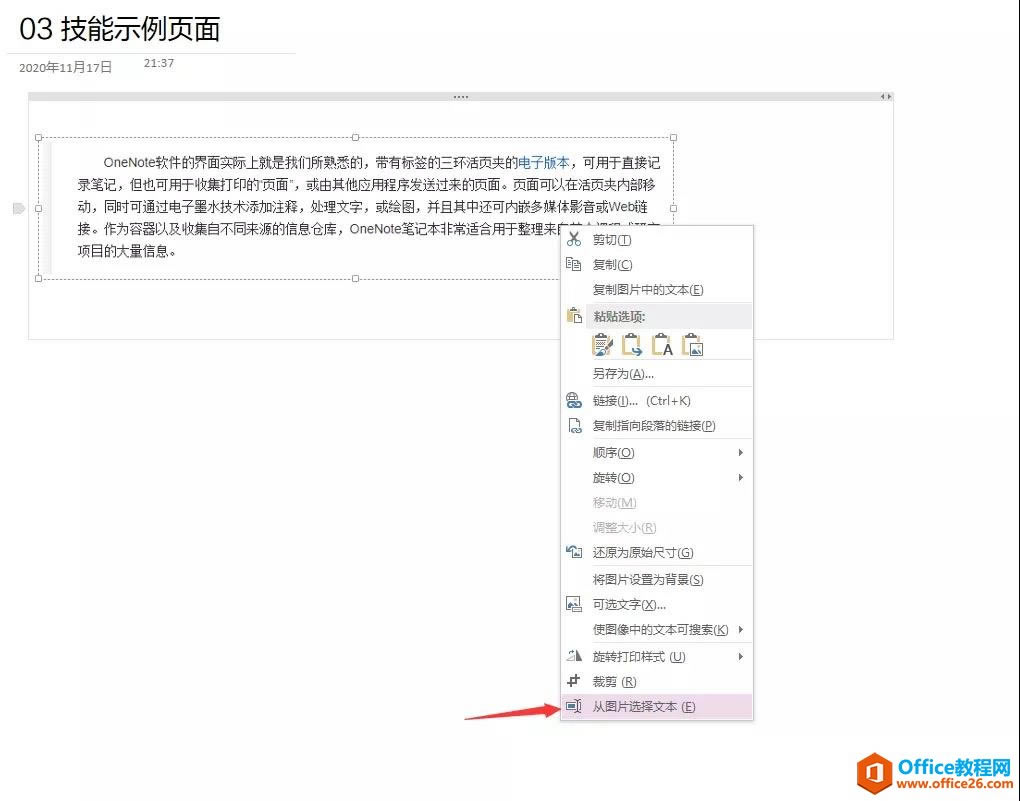Click the 裁剪 (Crop) tool icon
Viewport: 1020px width, 801px height.
click(576, 681)
